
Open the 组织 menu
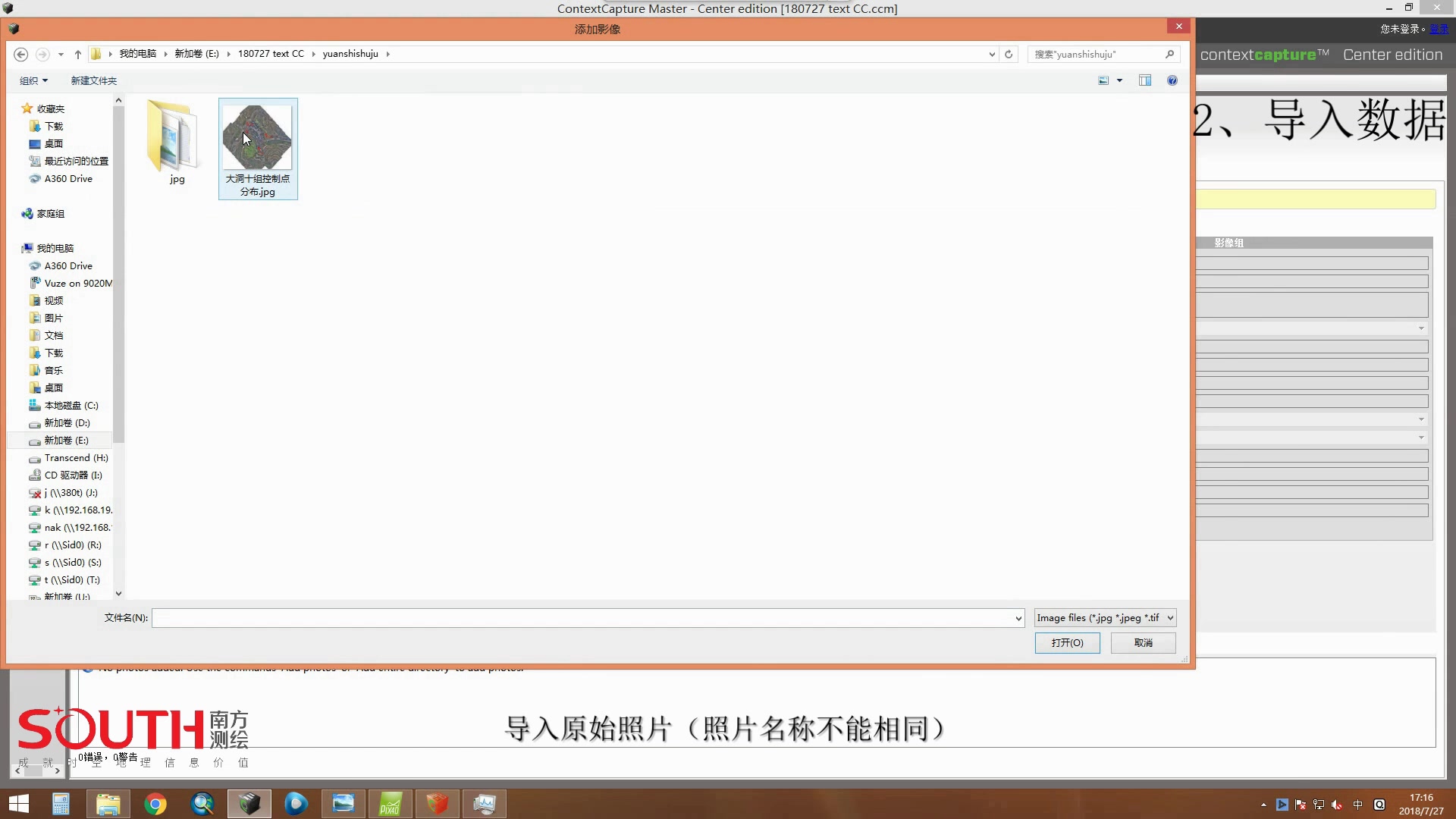point(33,80)
